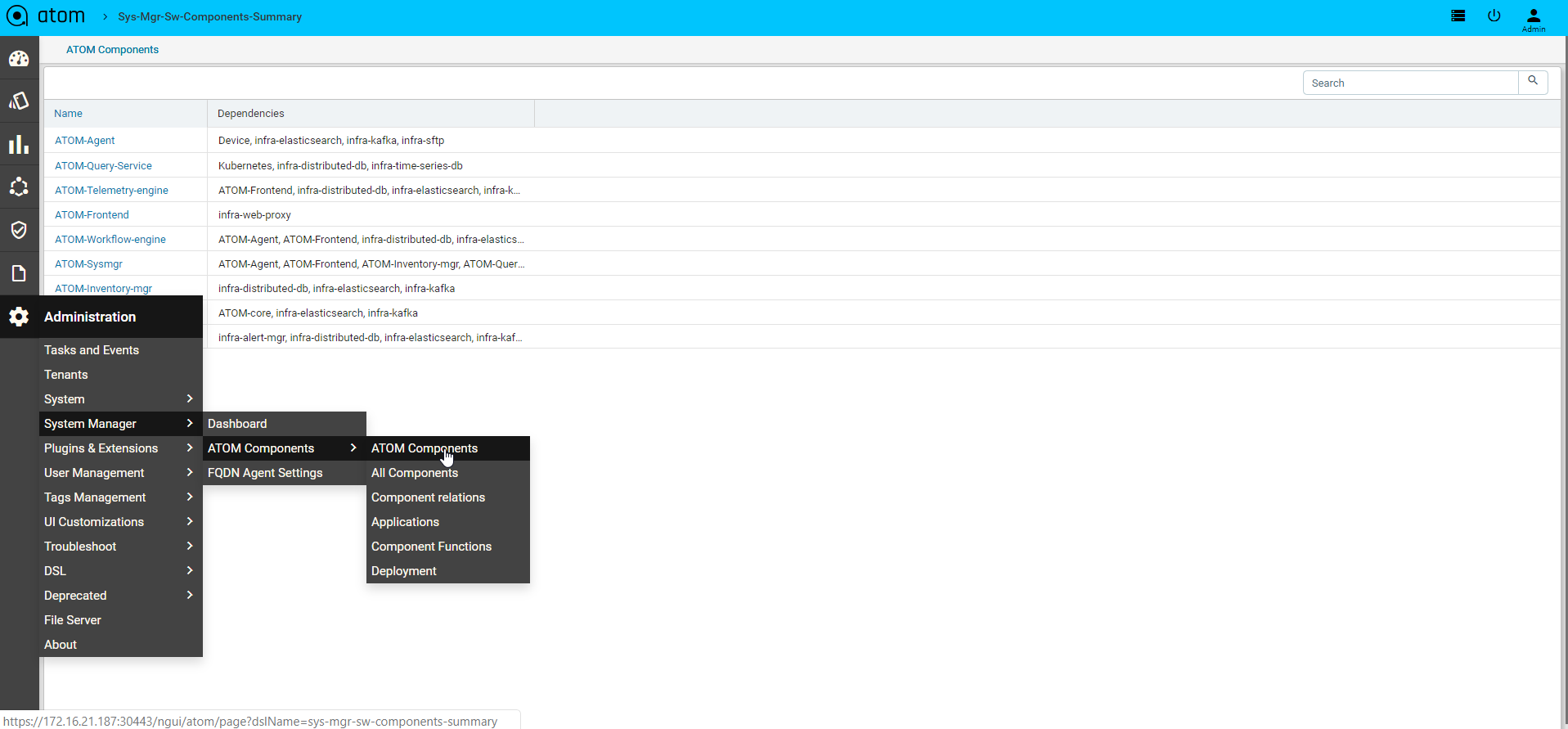Expand ATOM Components submenu chevron
The height and width of the screenshot is (729, 1568).
click(x=353, y=448)
